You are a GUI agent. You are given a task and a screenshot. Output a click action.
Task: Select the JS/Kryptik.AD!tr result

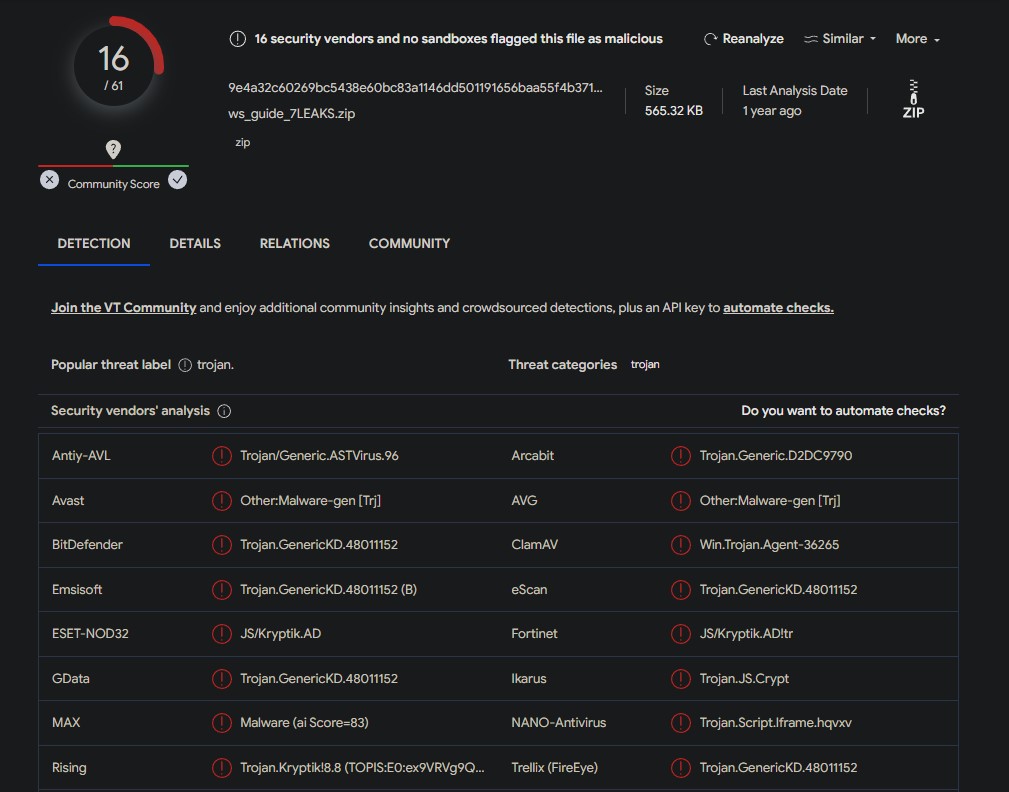point(746,634)
